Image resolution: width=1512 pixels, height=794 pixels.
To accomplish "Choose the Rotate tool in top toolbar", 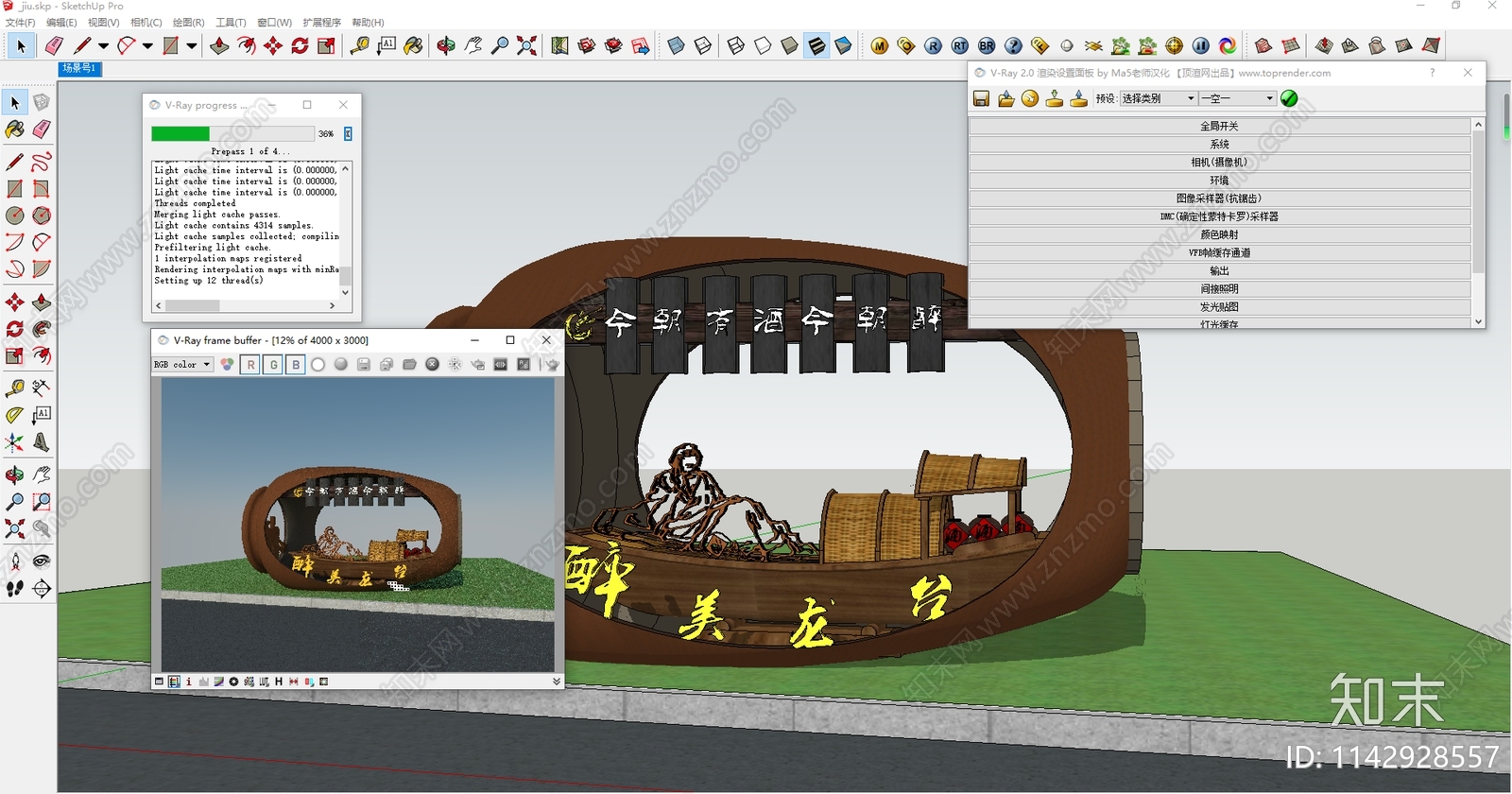I will tap(300, 45).
